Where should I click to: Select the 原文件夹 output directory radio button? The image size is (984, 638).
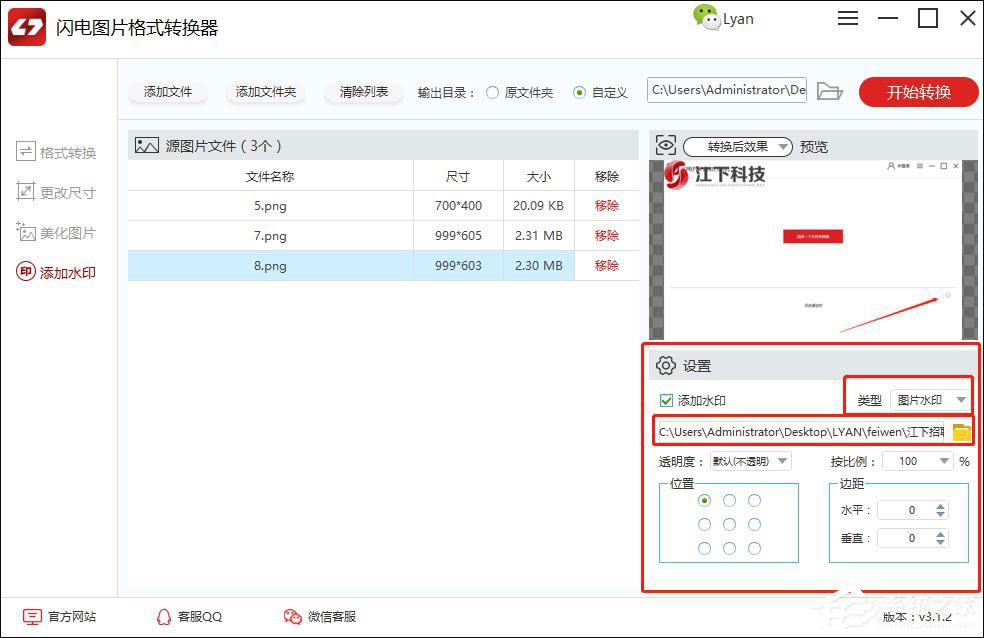[x=490, y=92]
